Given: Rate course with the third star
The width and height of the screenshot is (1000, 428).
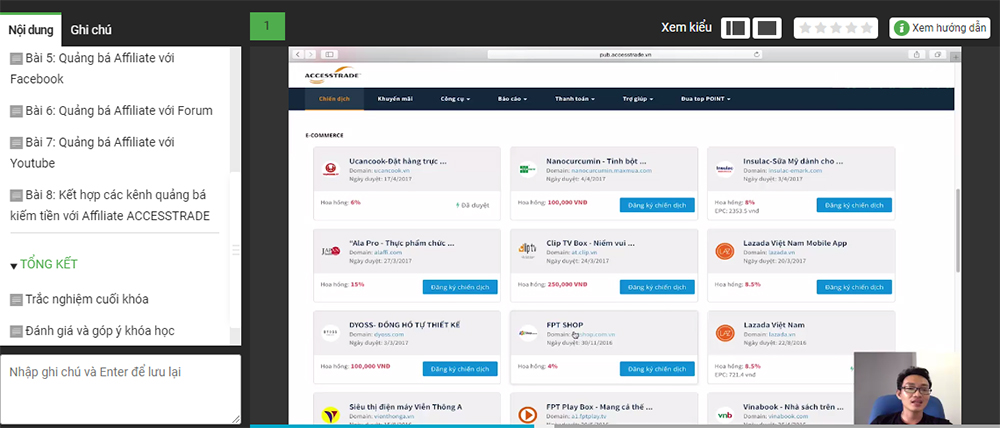Looking at the screenshot, I should click(835, 28).
